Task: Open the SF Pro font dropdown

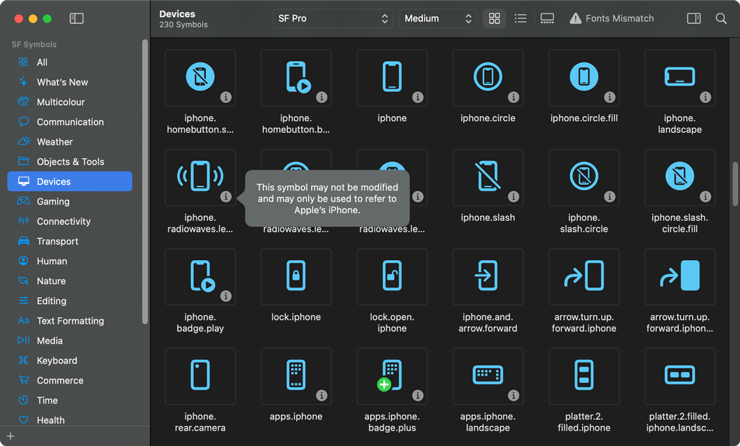Action: pos(333,18)
